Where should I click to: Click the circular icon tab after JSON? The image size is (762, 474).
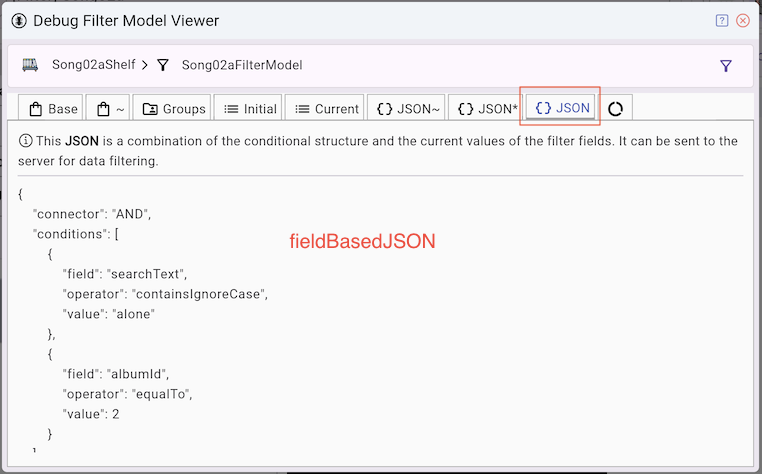point(616,109)
